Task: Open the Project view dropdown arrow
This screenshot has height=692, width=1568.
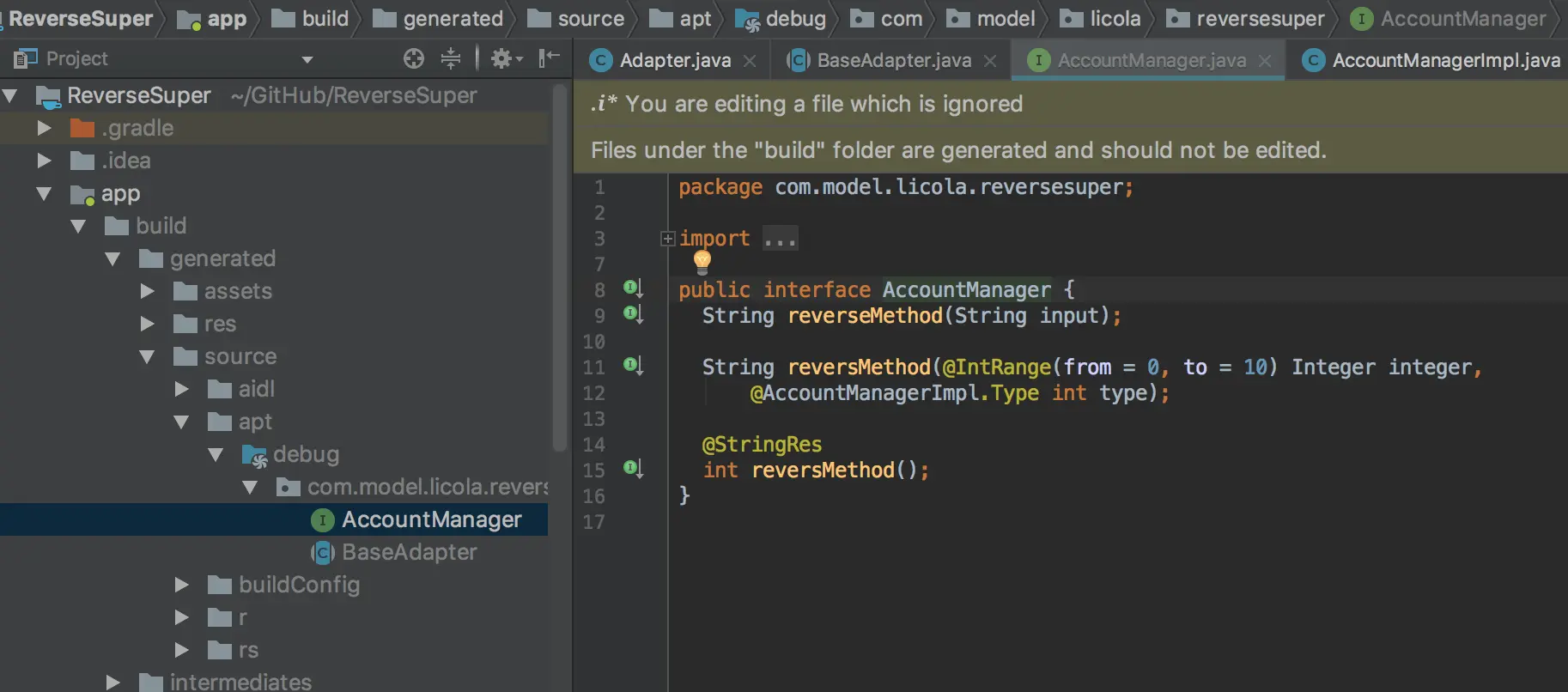Action: [x=307, y=59]
